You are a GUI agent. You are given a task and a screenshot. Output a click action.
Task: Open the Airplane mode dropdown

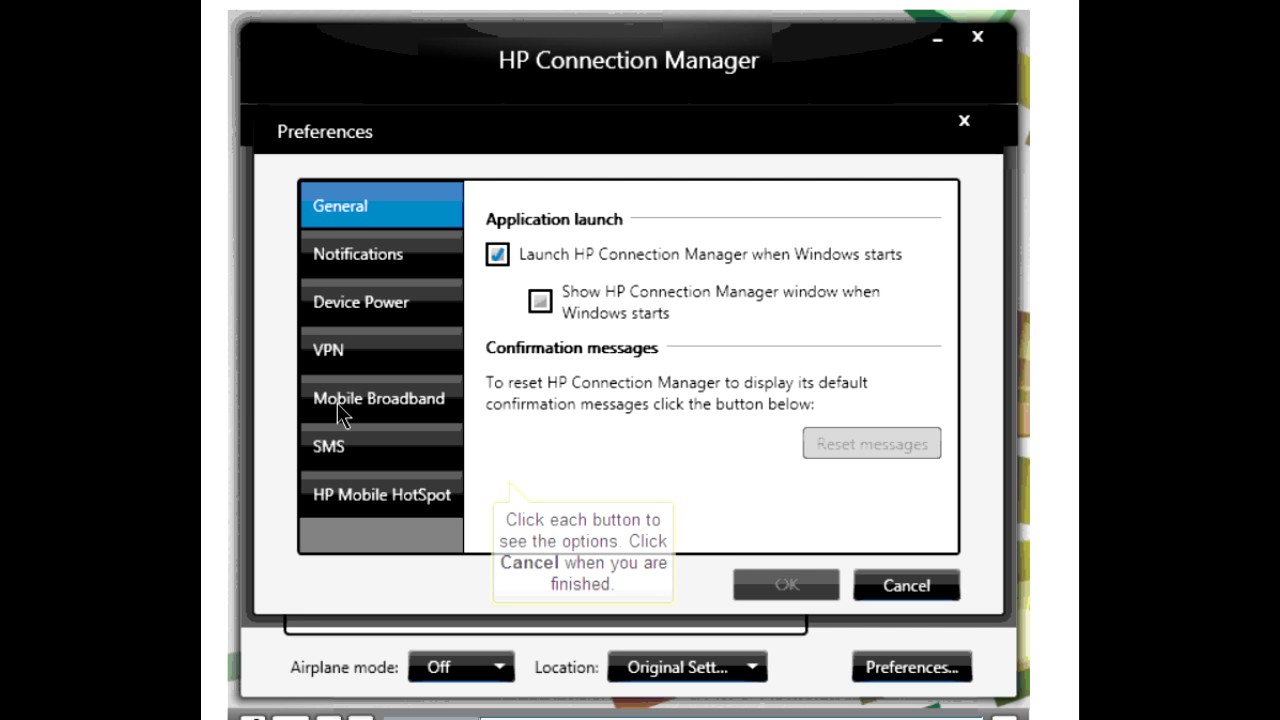tap(461, 667)
